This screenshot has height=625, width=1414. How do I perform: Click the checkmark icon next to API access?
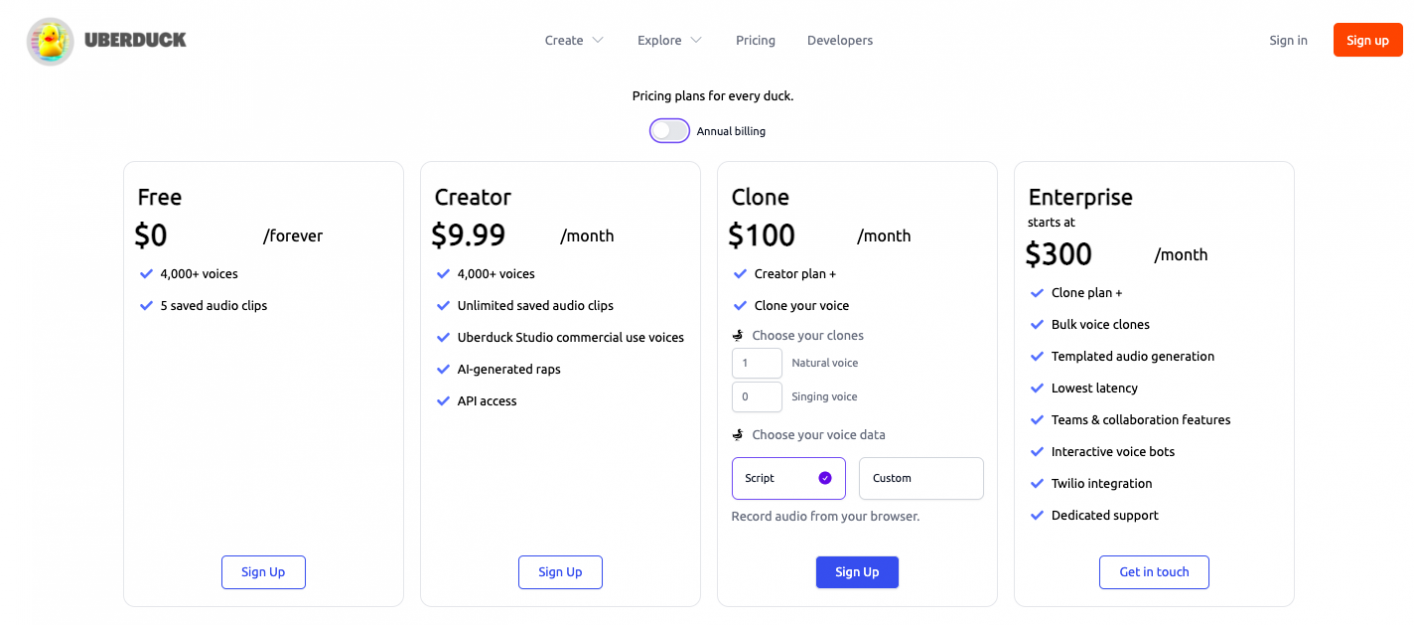click(443, 401)
